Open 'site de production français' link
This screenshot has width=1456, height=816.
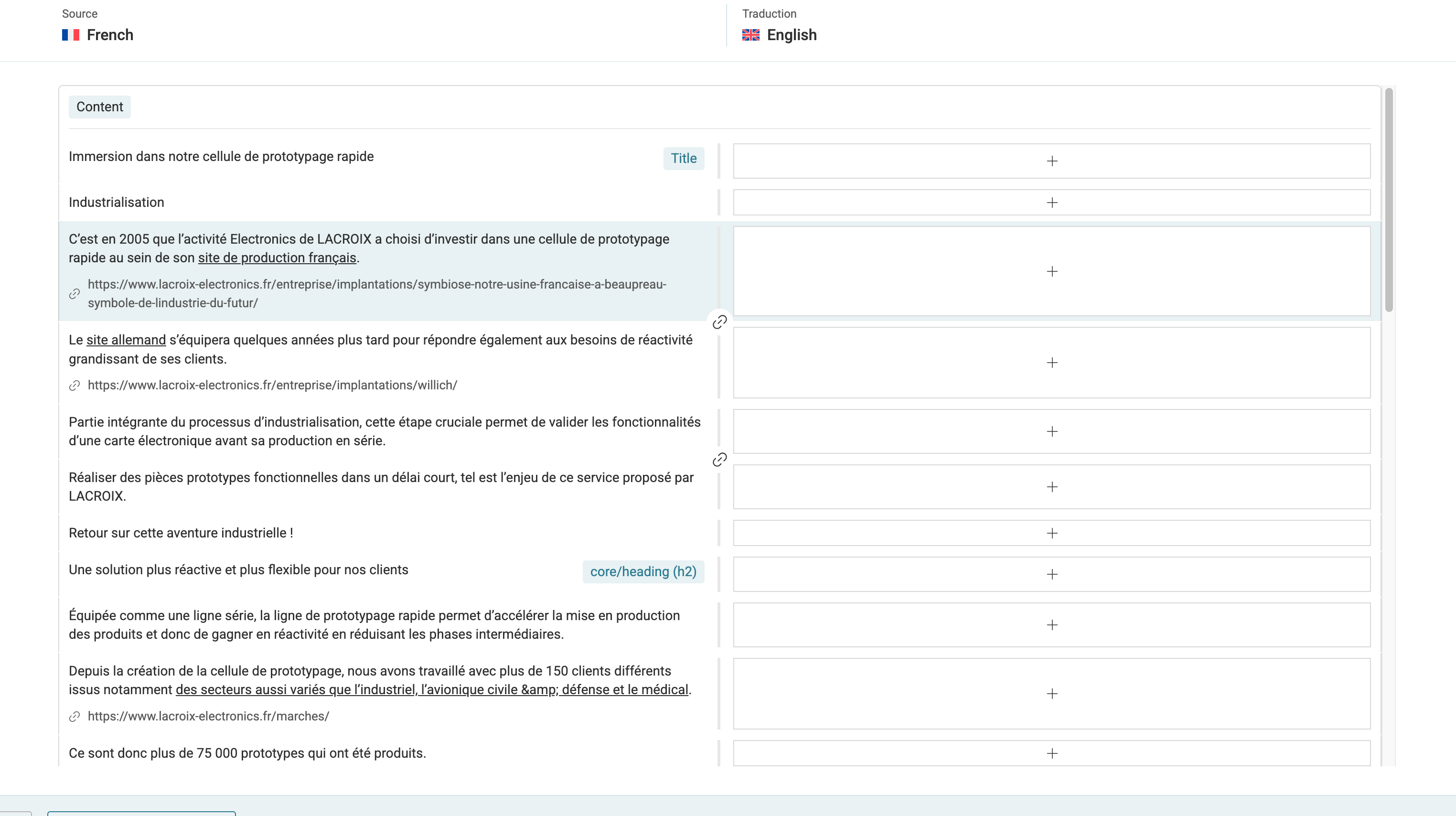coord(277,258)
